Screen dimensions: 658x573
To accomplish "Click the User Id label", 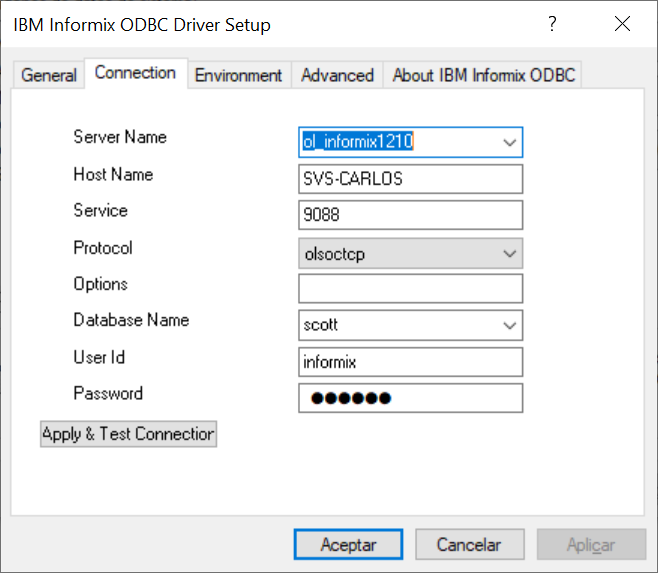I will click(99, 357).
